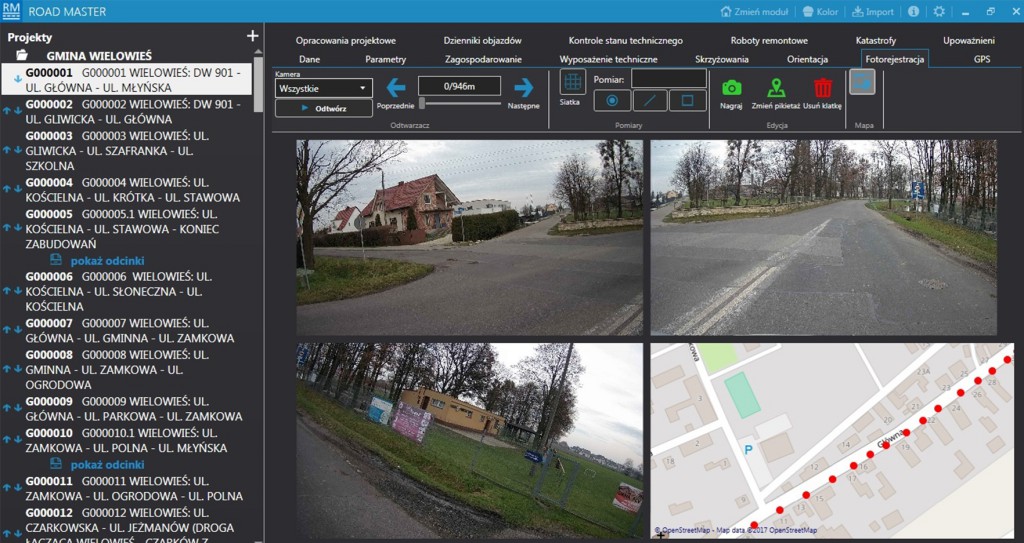Open the settings gear icon

[939, 12]
